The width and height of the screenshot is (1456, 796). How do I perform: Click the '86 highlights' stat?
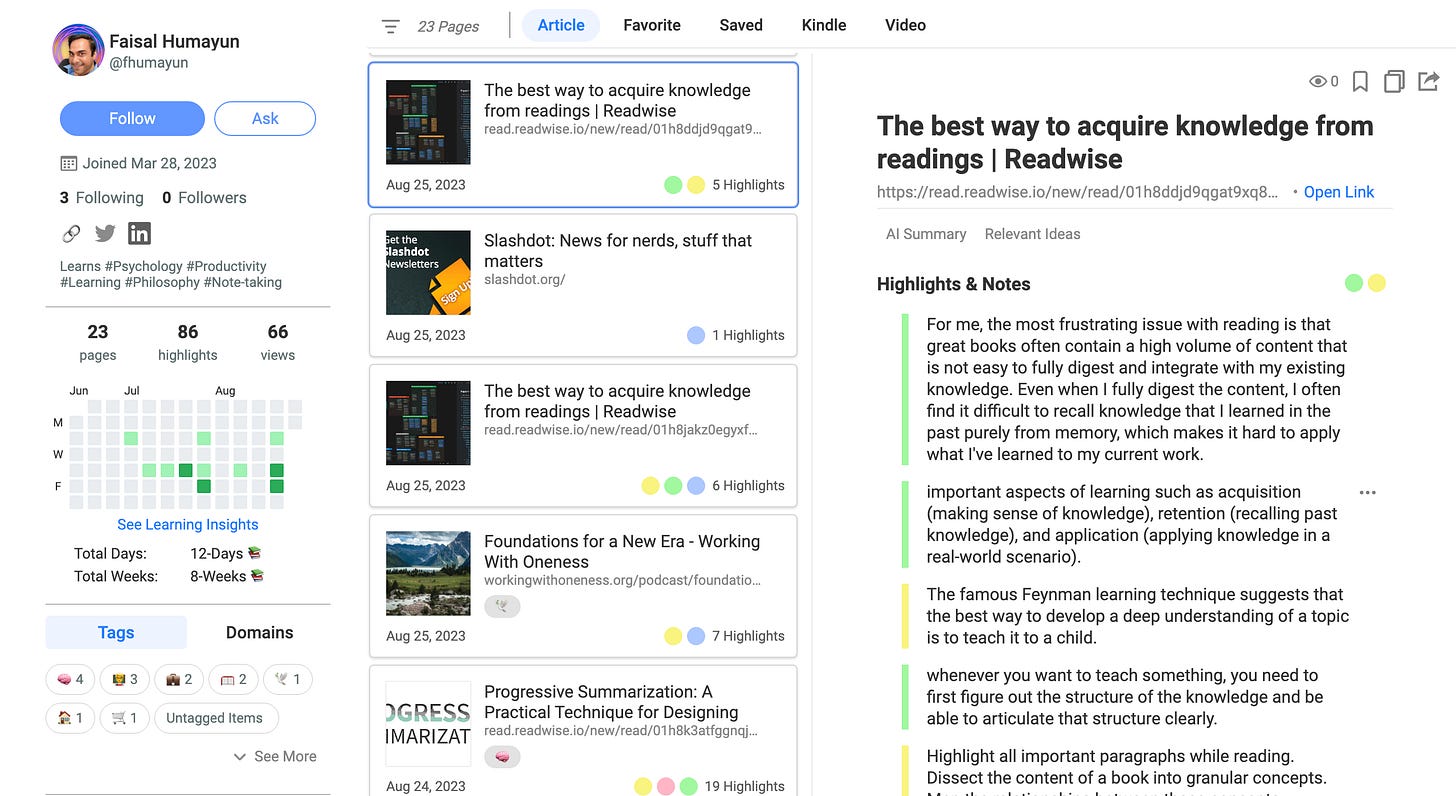[188, 342]
